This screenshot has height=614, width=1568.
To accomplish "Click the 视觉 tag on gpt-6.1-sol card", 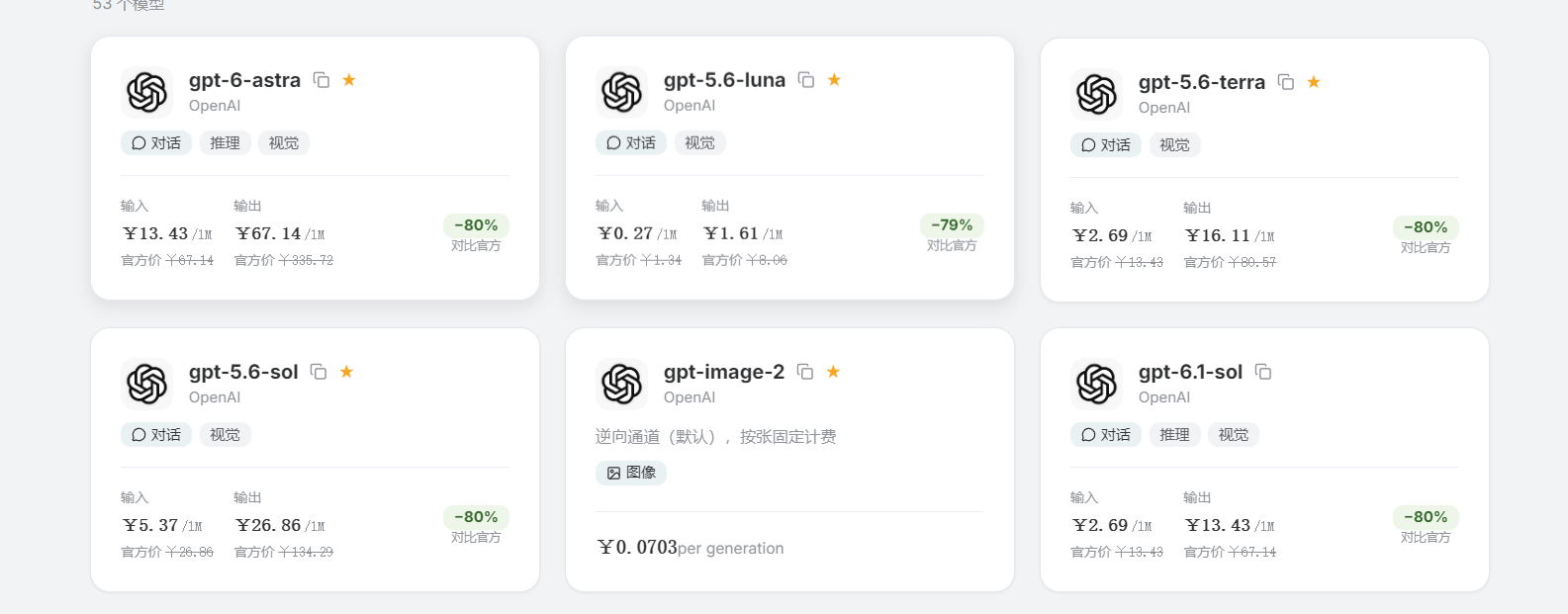I will (x=1234, y=435).
